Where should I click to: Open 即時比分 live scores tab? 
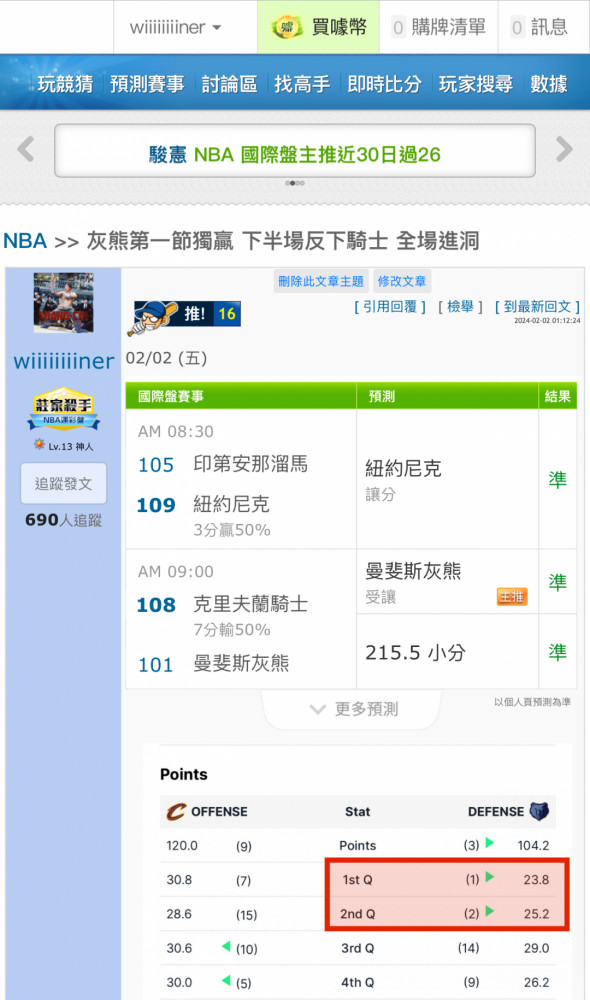pos(384,84)
